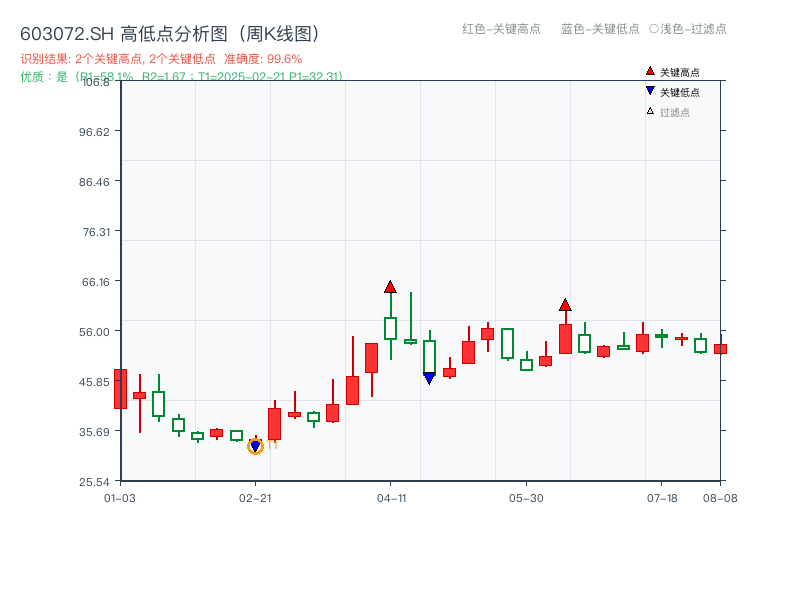Click the blue down arrow inside the orange circle marker
Image resolution: width=800 pixels, height=600 pixels.
[x=254, y=447]
